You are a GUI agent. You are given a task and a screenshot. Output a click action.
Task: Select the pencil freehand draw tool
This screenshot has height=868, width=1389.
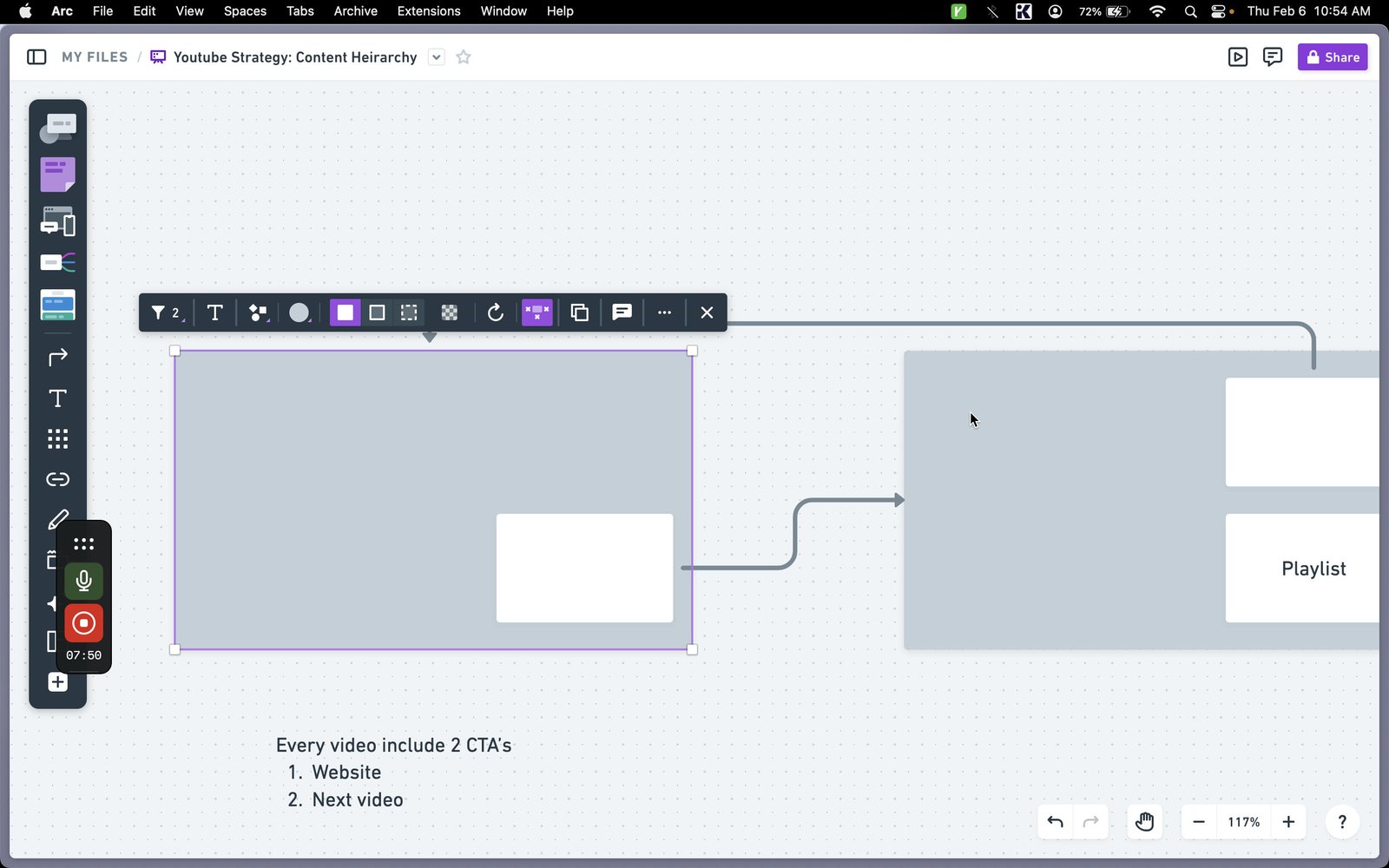pyautogui.click(x=57, y=519)
